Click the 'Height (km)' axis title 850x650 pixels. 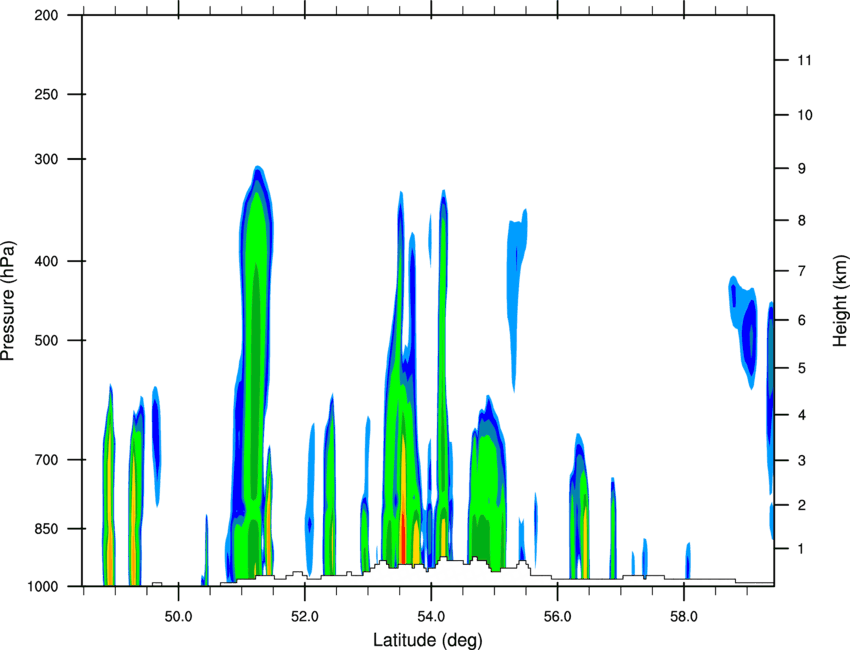point(840,300)
